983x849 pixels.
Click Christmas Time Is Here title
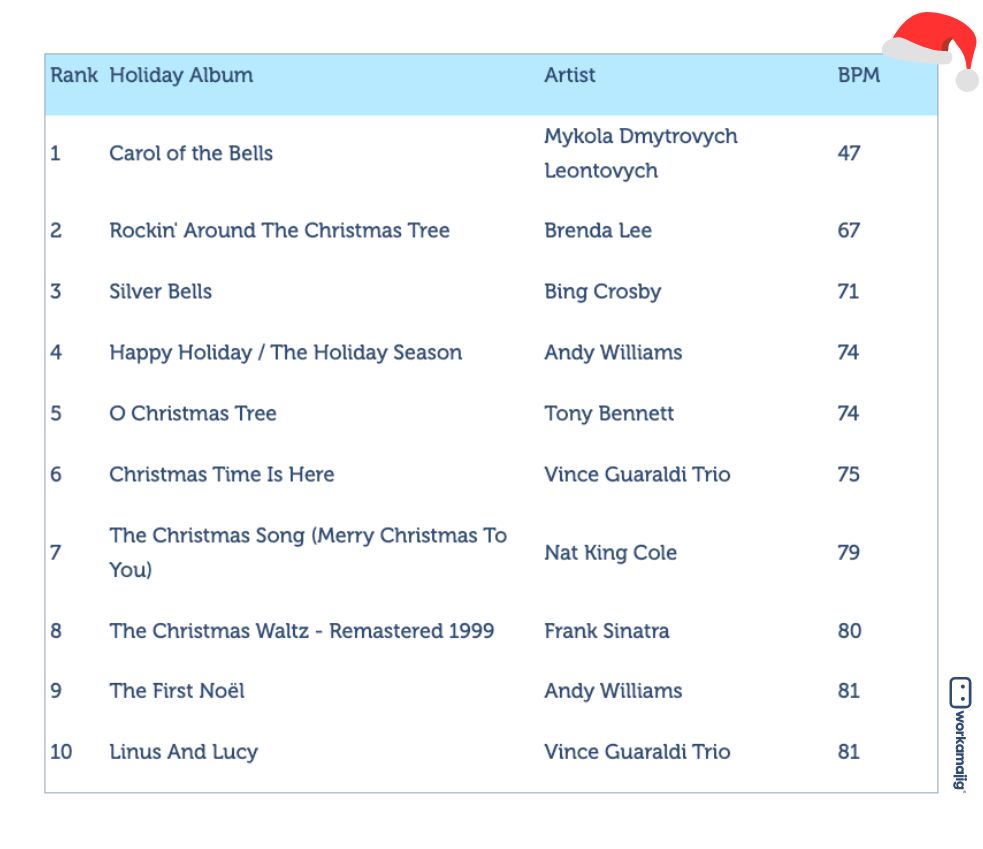222,474
